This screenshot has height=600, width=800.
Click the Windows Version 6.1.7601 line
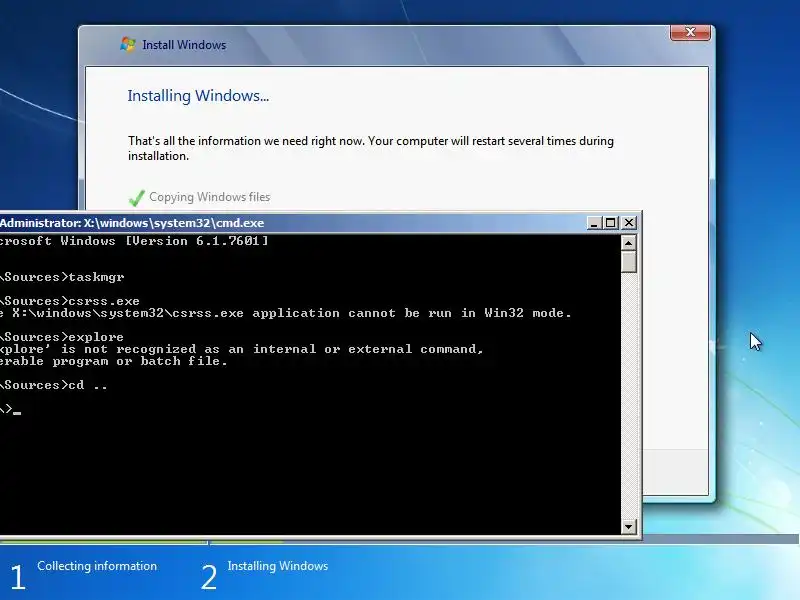(x=134, y=241)
